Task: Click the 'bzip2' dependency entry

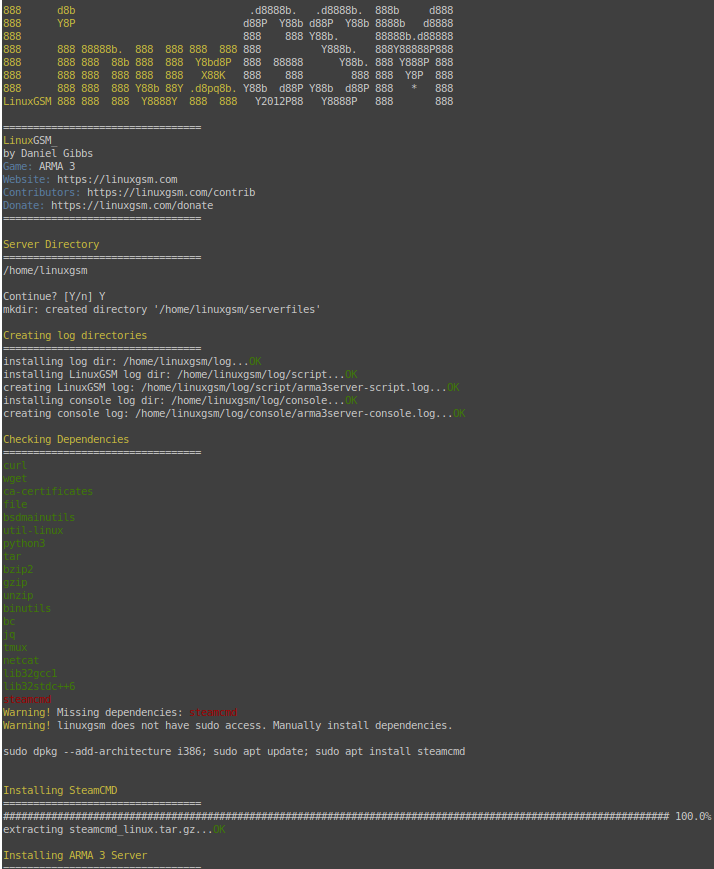Action: coord(18,570)
